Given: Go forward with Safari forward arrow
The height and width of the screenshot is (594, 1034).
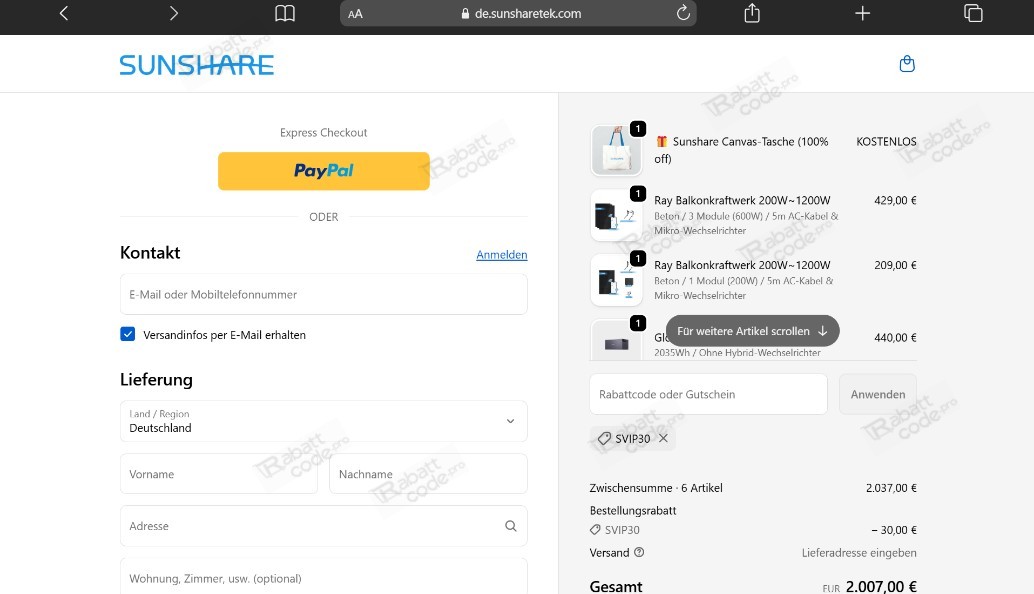Looking at the screenshot, I should tap(173, 13).
